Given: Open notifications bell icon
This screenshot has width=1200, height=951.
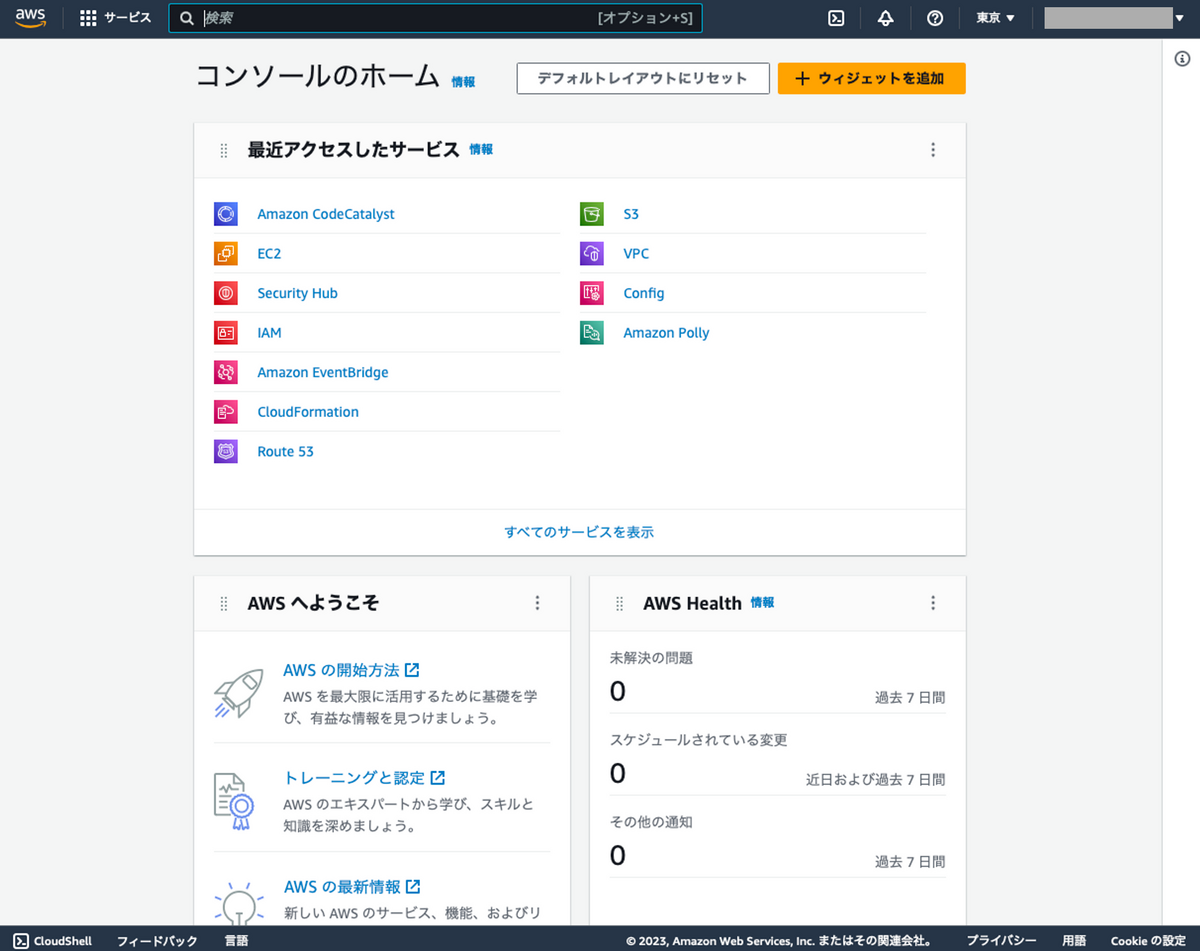Looking at the screenshot, I should point(885,18).
